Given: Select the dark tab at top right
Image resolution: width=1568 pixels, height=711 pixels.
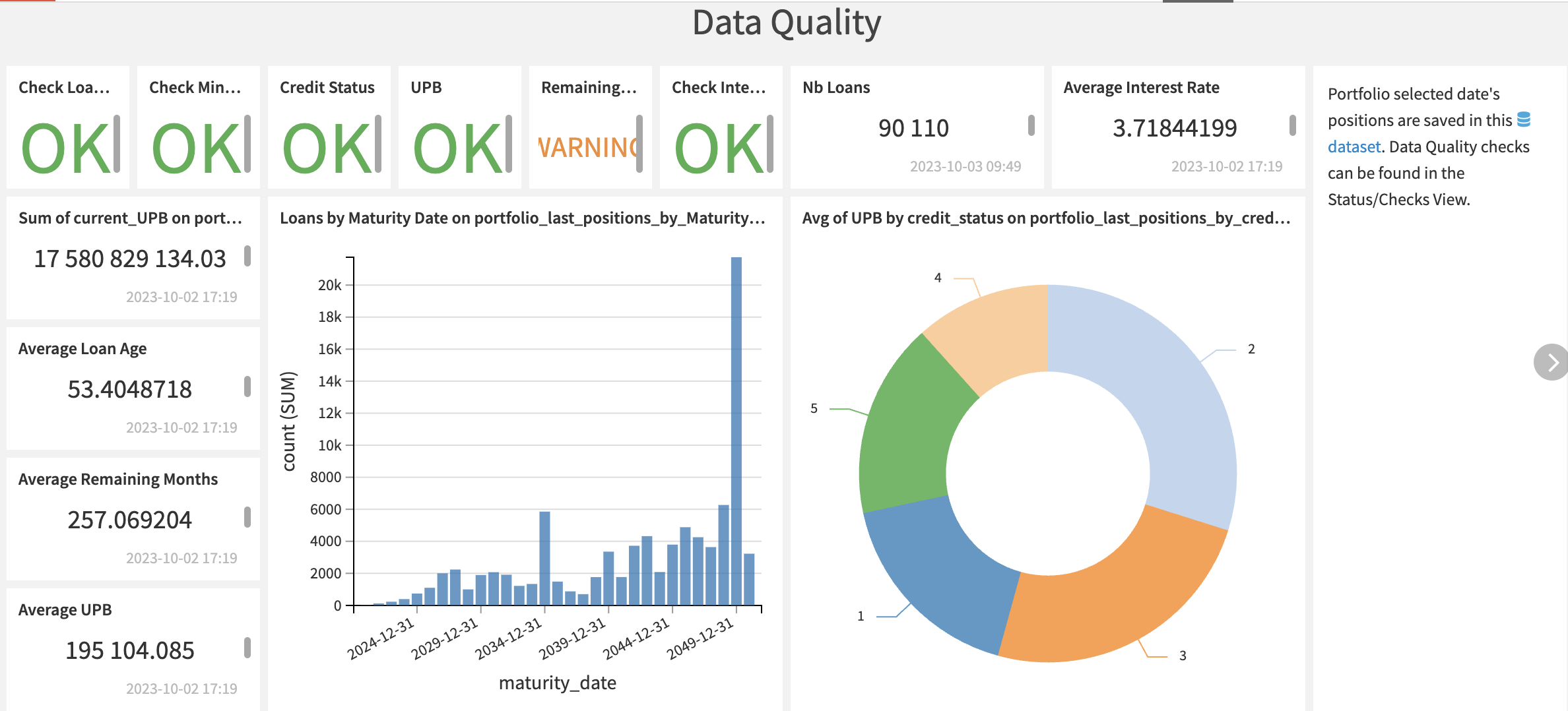Looking at the screenshot, I should tap(1196, 3).
